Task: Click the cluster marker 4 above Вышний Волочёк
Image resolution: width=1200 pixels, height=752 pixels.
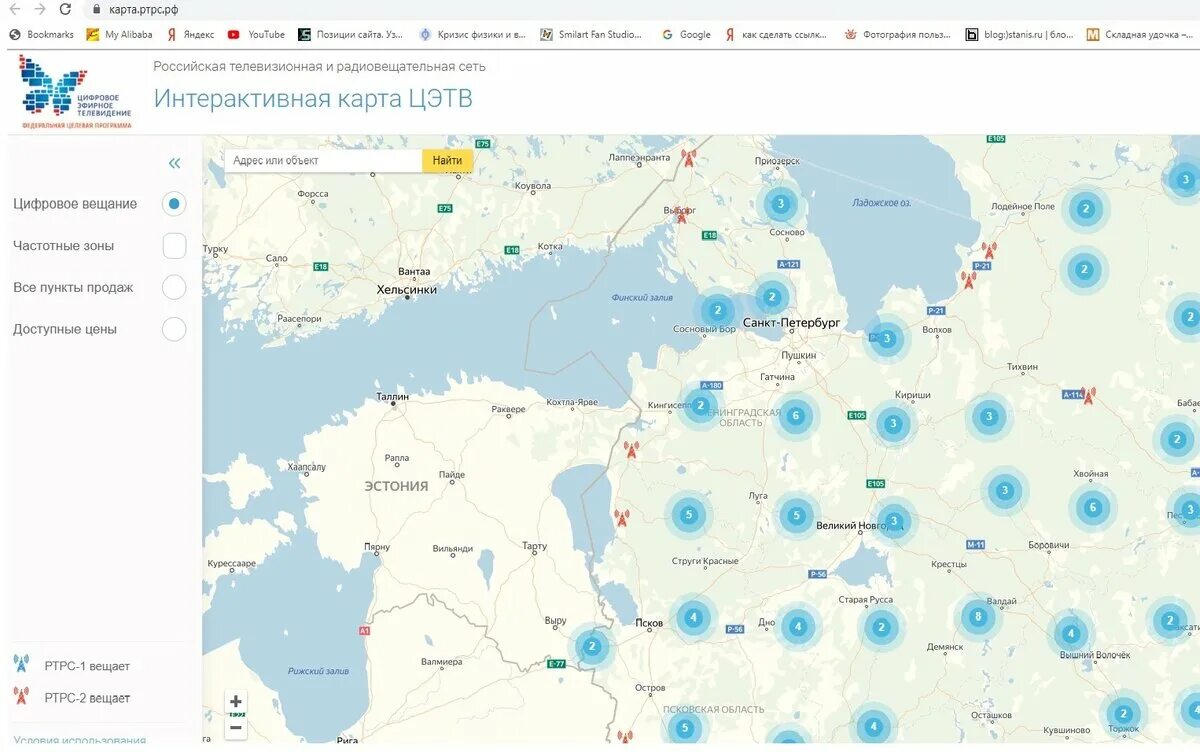Action: 1070,634
